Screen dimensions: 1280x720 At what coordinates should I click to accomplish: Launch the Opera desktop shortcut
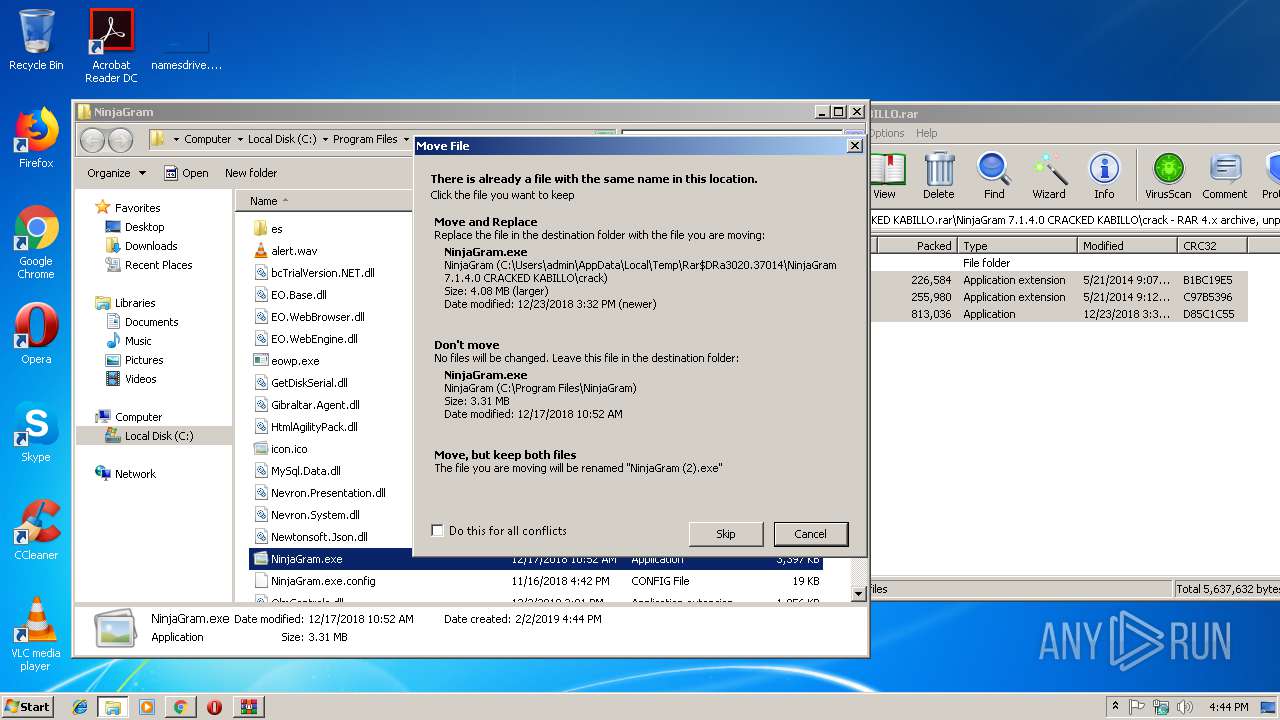(x=36, y=334)
